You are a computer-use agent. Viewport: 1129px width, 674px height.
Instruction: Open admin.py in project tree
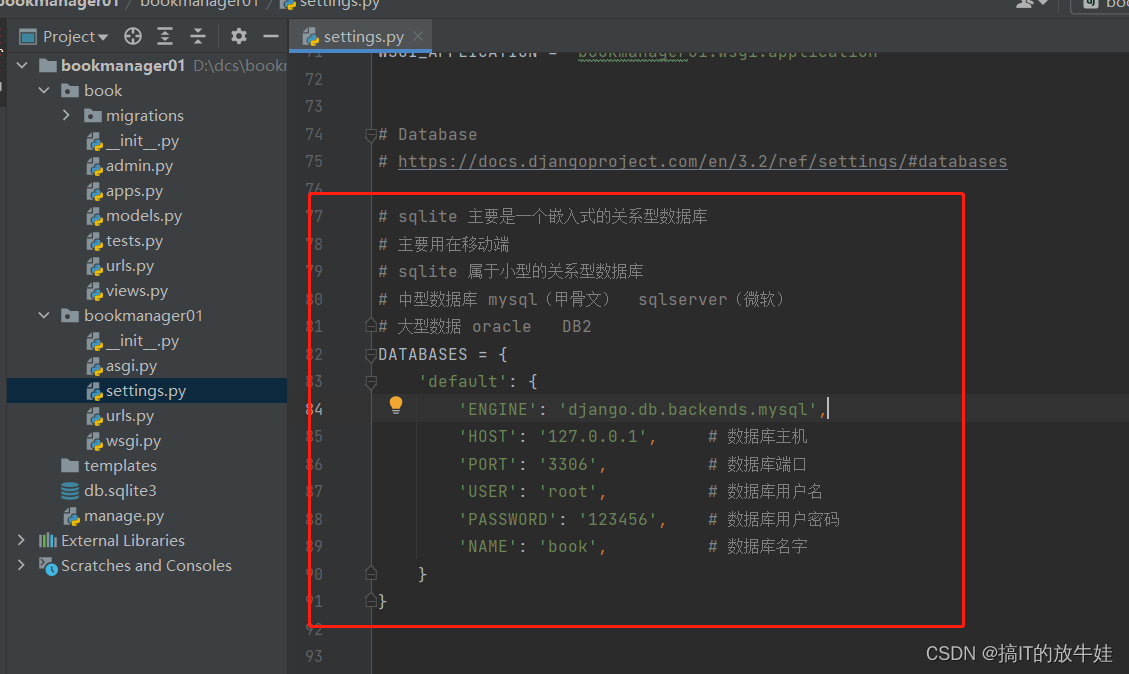[139, 166]
